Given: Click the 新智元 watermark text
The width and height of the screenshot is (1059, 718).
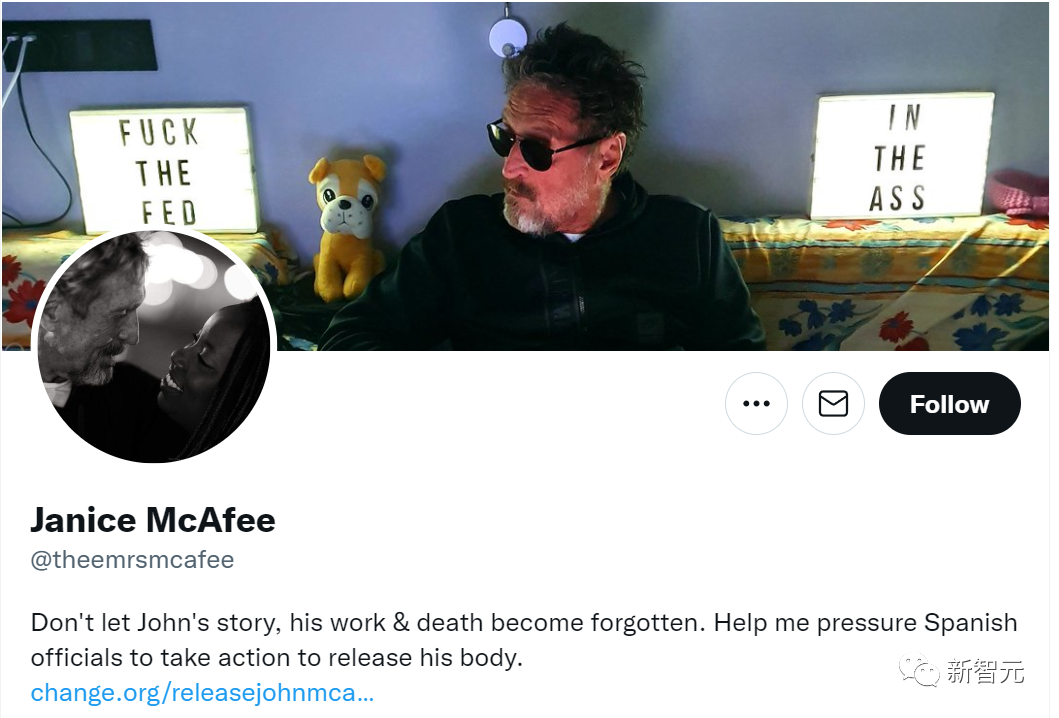Looking at the screenshot, I should tap(985, 671).
